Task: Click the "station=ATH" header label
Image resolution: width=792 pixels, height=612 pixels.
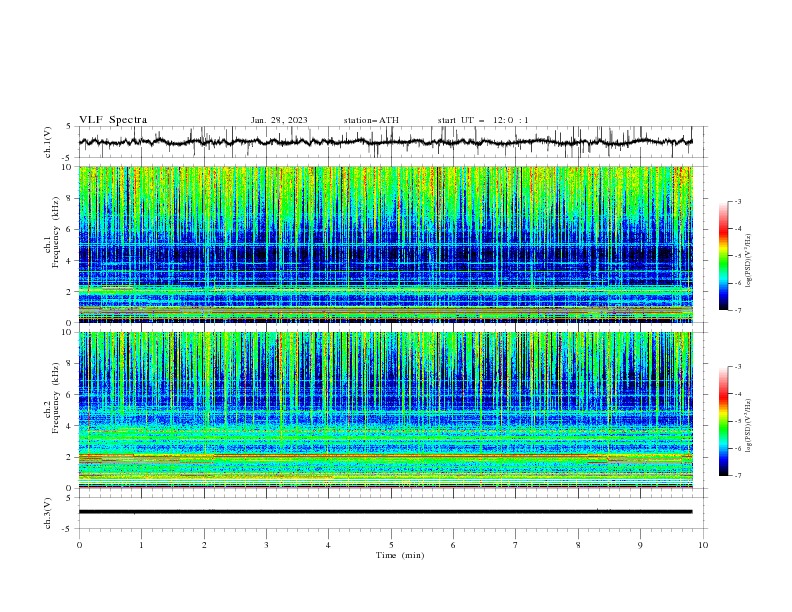Action: [x=371, y=120]
